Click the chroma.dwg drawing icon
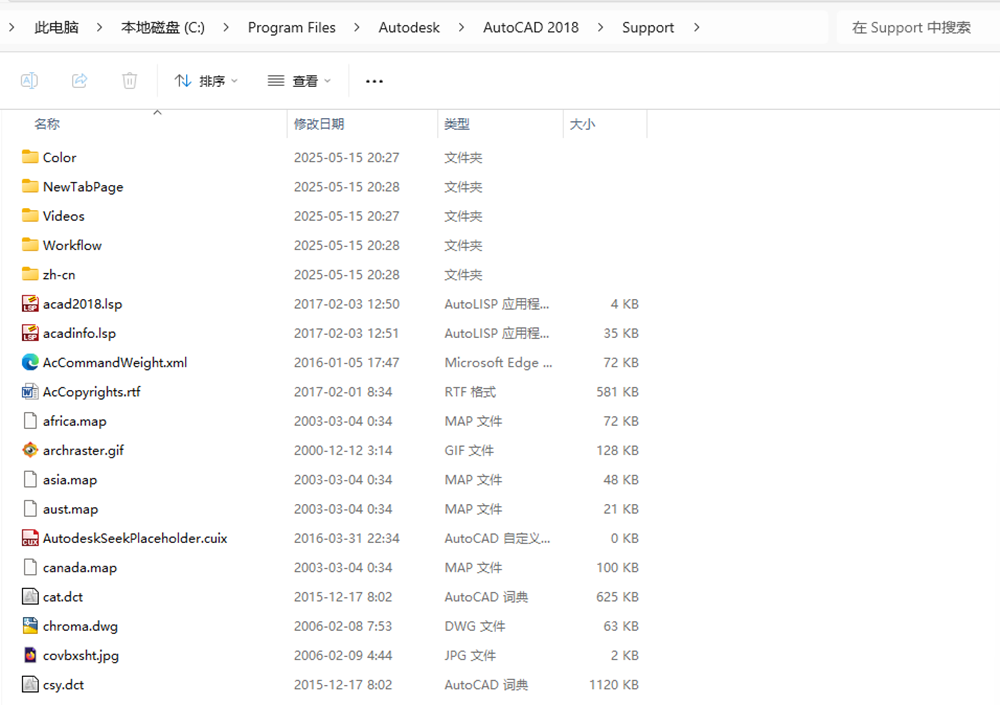The height and width of the screenshot is (705, 1000). pyautogui.click(x=30, y=626)
